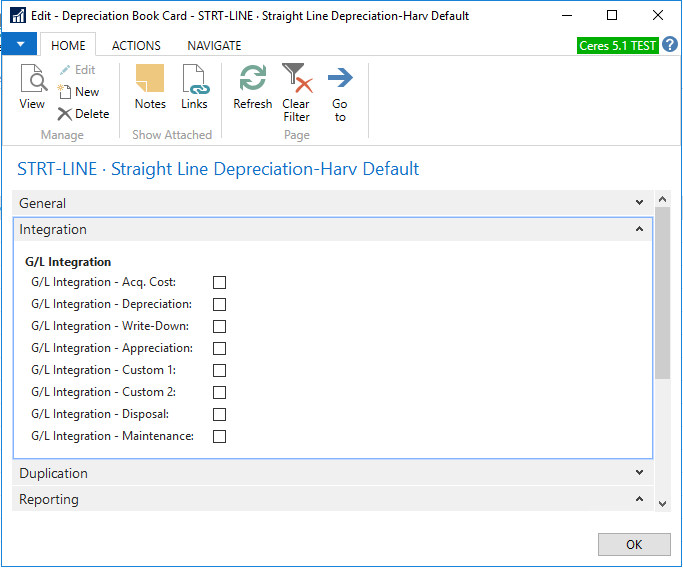
Task: Open the help question mark icon
Action: click(x=670, y=45)
